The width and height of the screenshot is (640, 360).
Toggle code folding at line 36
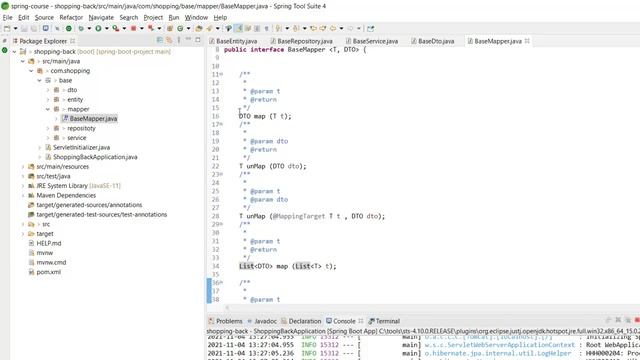coord(221,282)
